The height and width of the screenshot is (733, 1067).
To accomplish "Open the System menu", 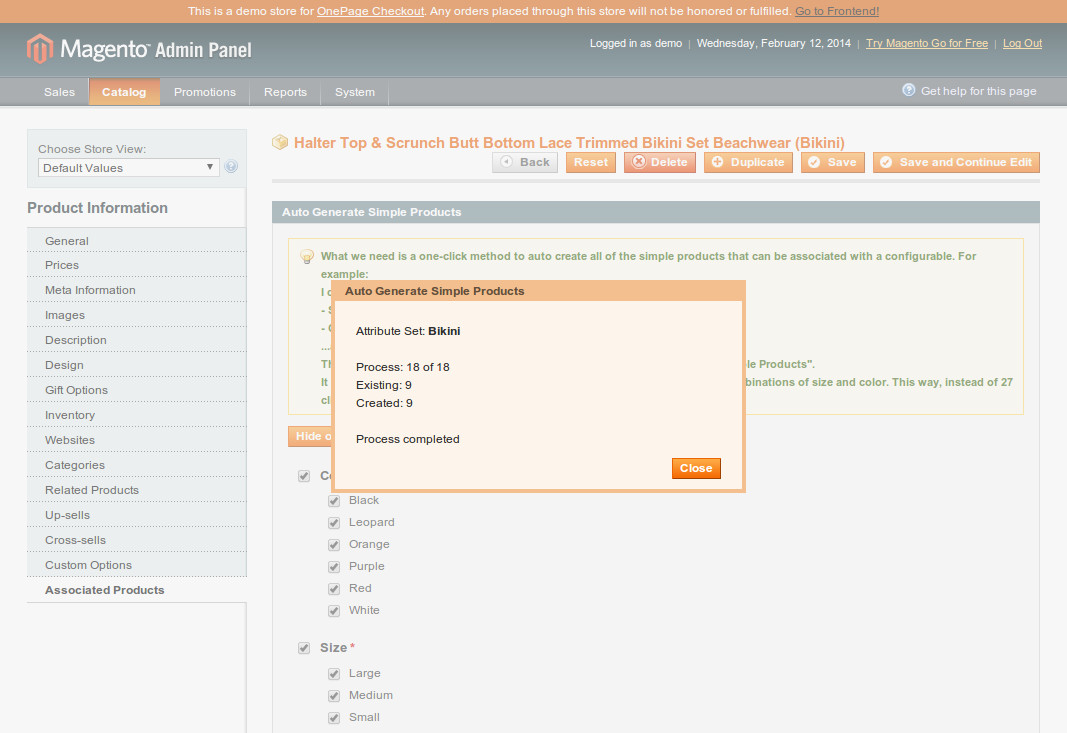I will (x=355, y=92).
